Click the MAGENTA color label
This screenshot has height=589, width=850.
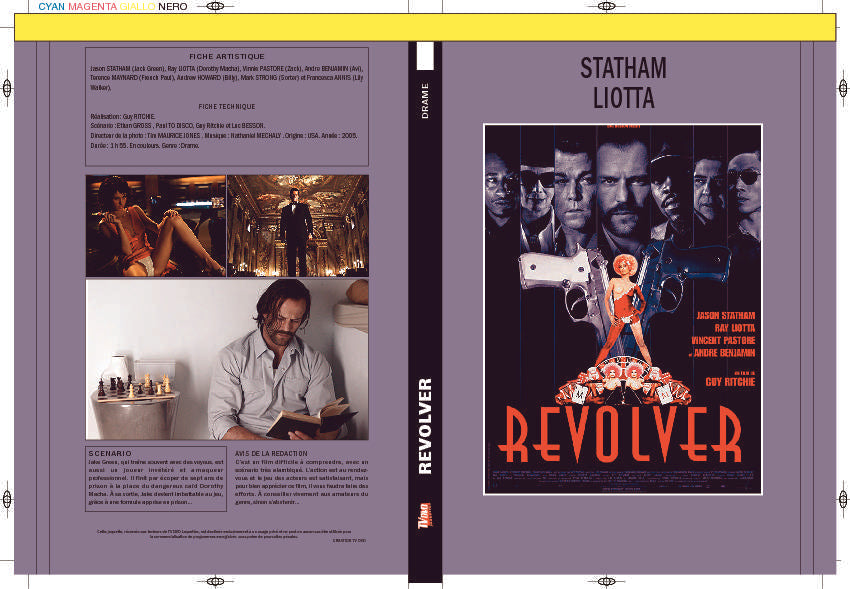93,7
